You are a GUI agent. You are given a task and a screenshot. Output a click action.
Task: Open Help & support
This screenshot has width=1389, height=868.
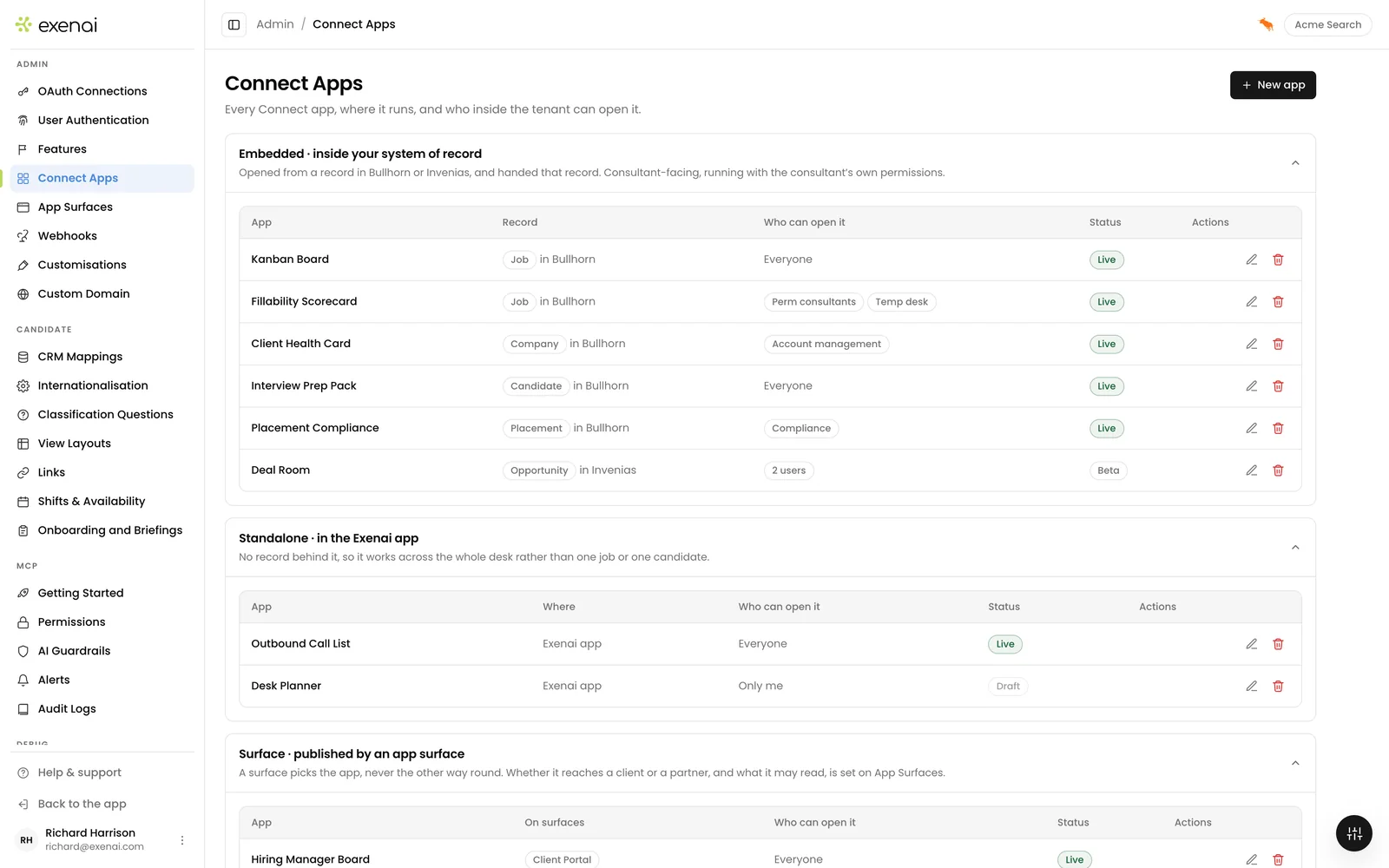click(102, 773)
